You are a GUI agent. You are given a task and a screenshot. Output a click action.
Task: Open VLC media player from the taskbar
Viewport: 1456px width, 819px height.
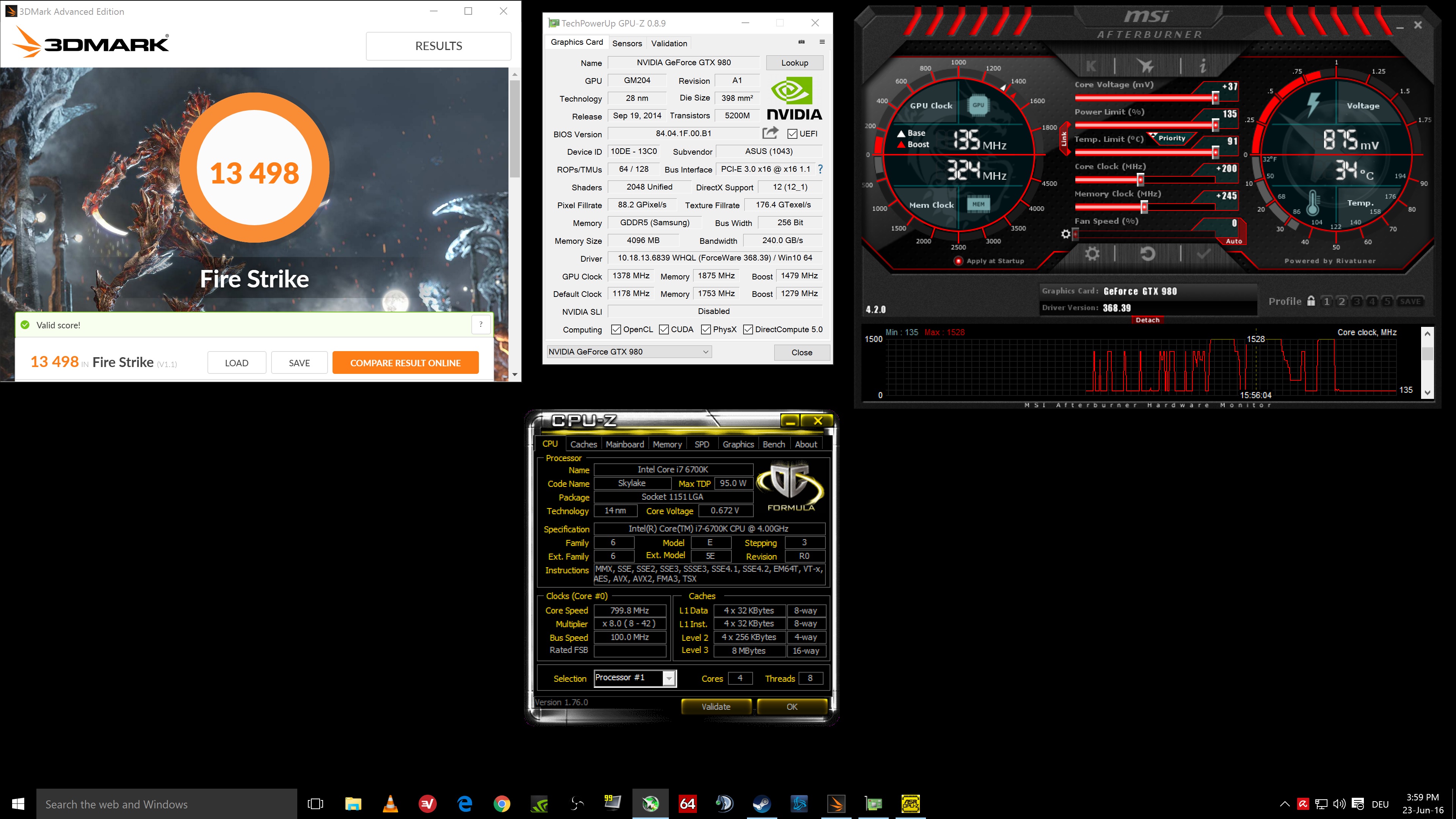(x=390, y=804)
